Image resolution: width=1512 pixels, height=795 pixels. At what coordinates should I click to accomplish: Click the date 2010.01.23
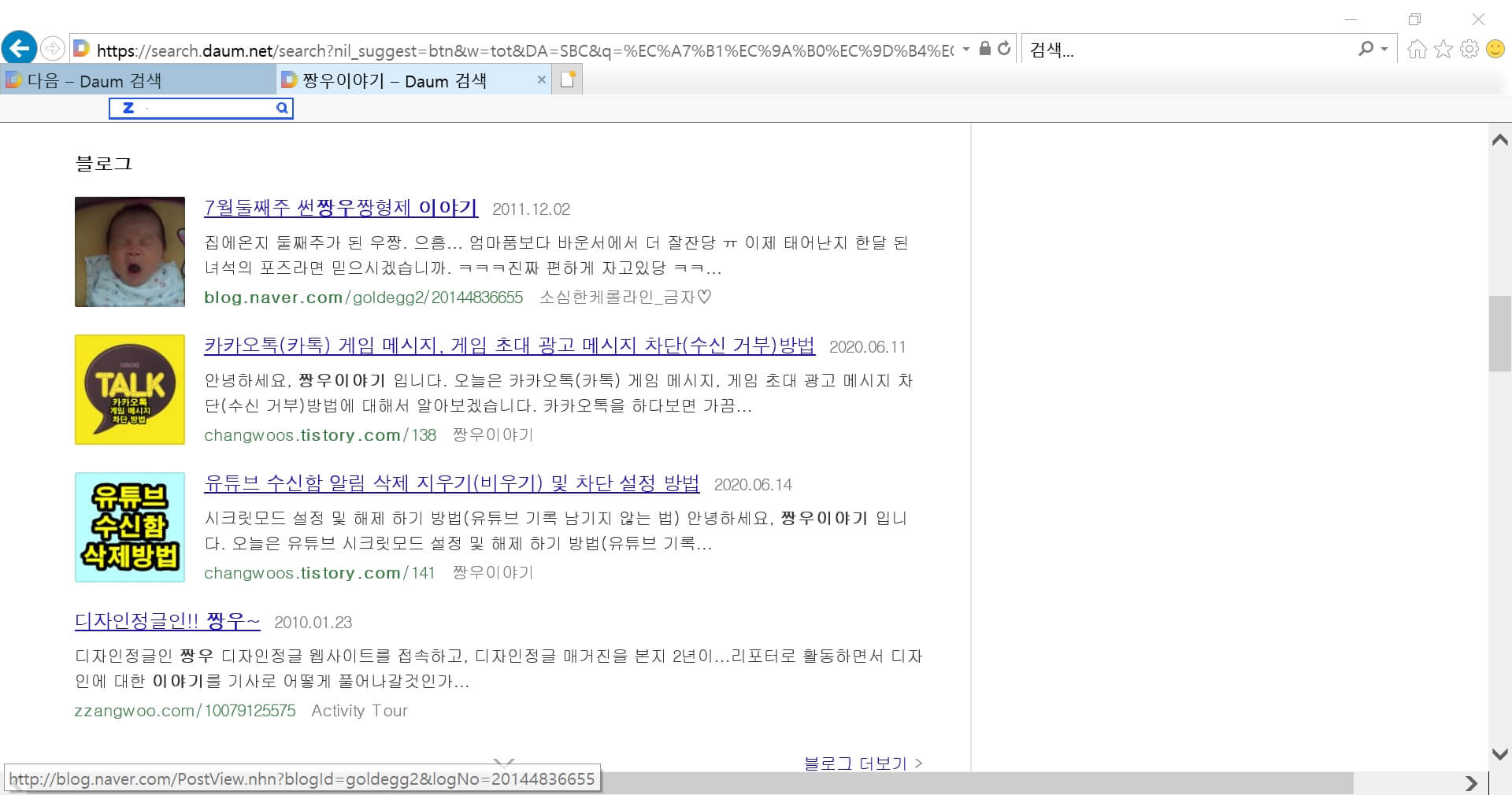[x=313, y=623]
